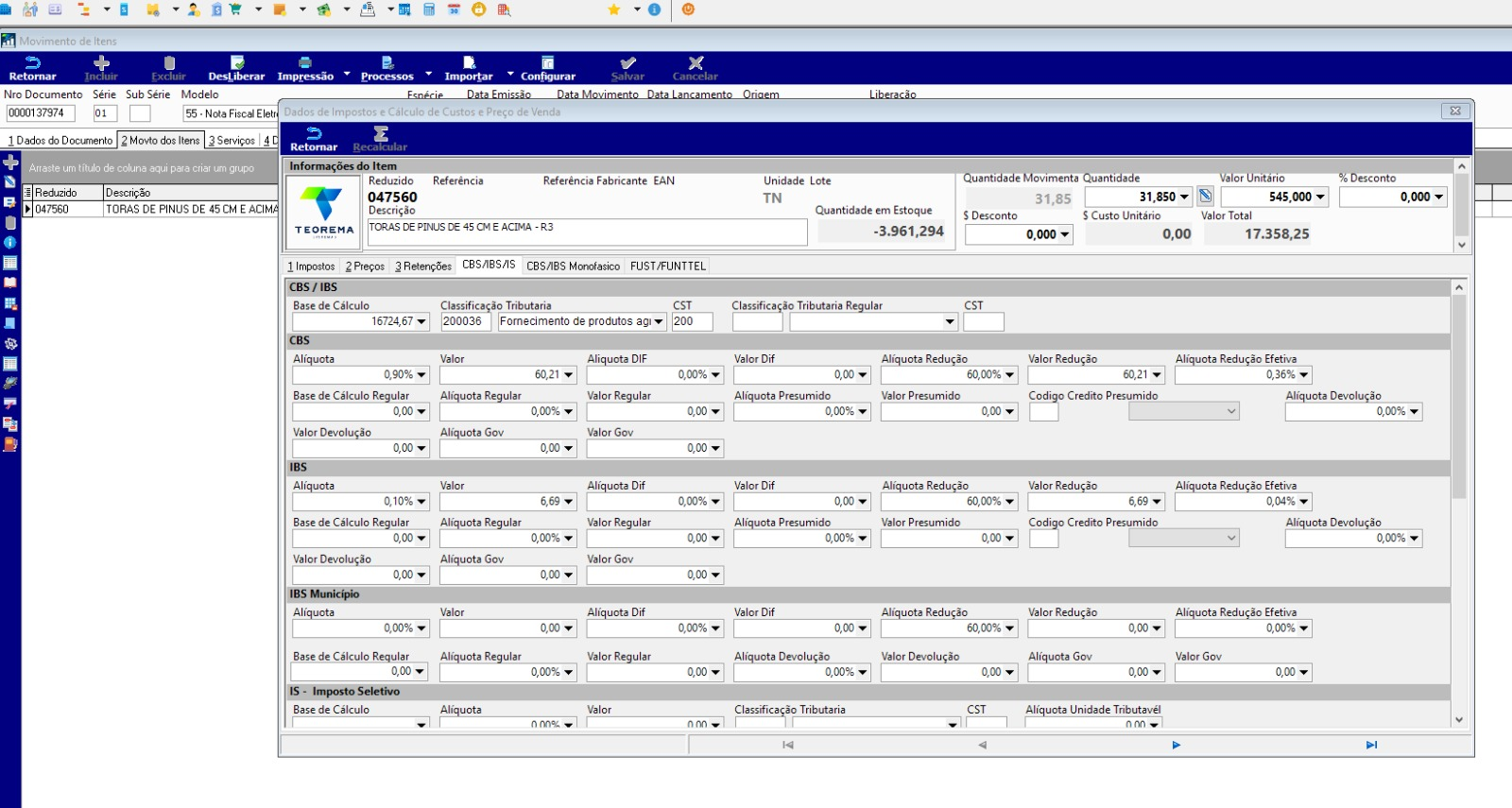Click the small icon beside Quantidade field
1512x808 pixels.
[1205, 197]
